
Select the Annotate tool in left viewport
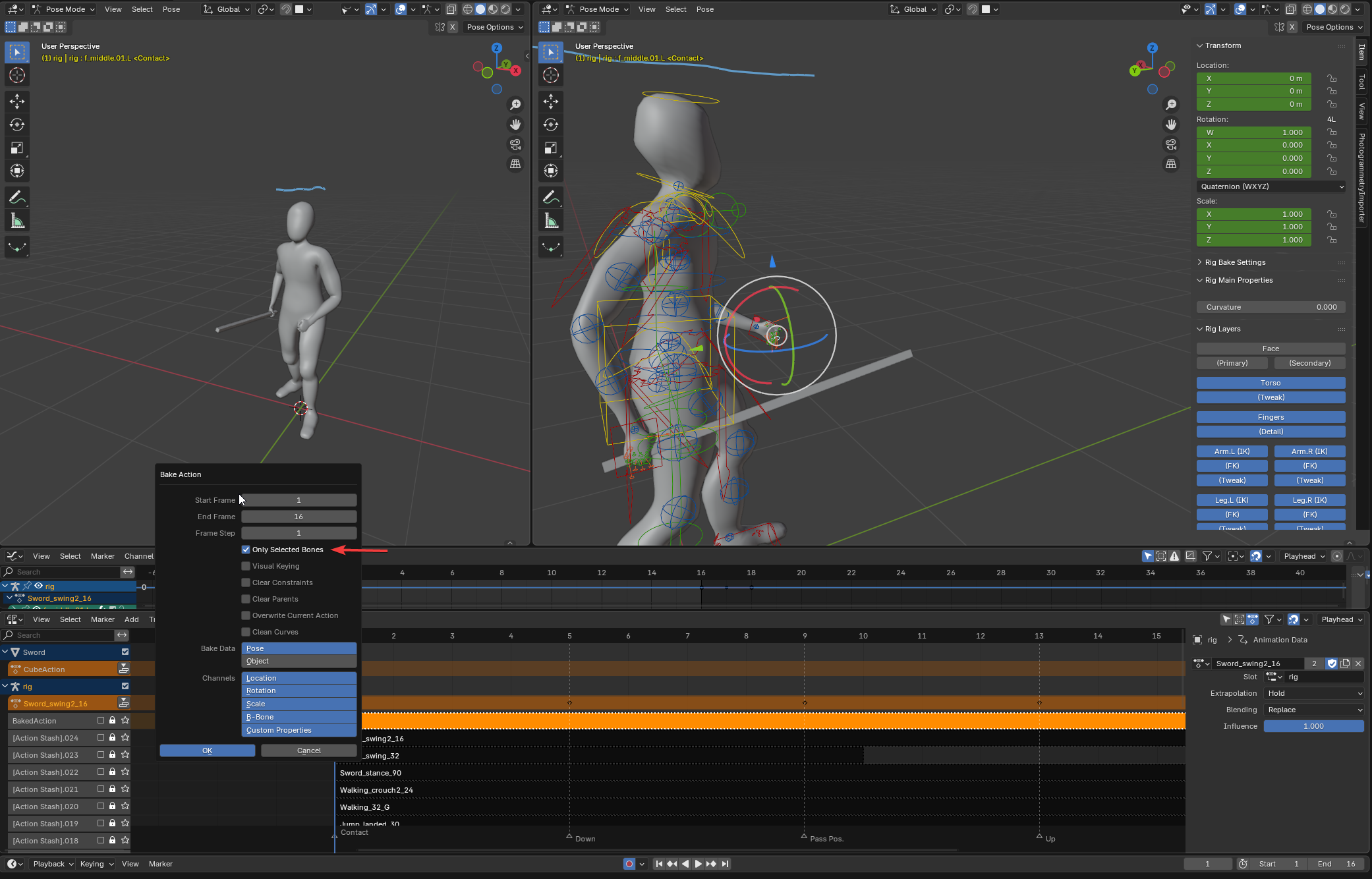coord(17,197)
